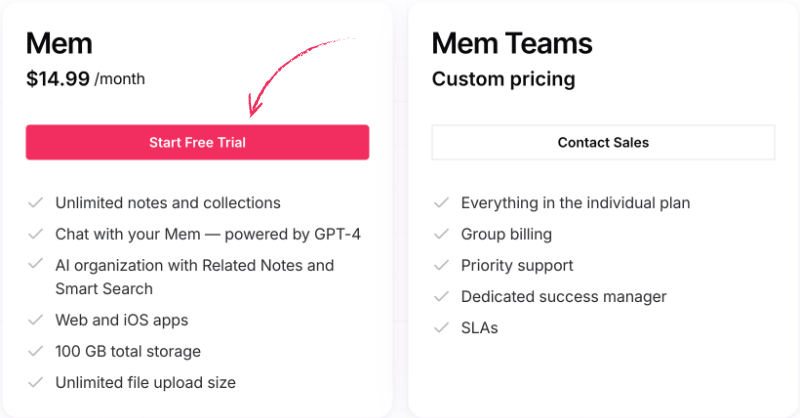Screen dimensions: 800x418
Task: Click the Contact Sales button
Action: click(603, 142)
